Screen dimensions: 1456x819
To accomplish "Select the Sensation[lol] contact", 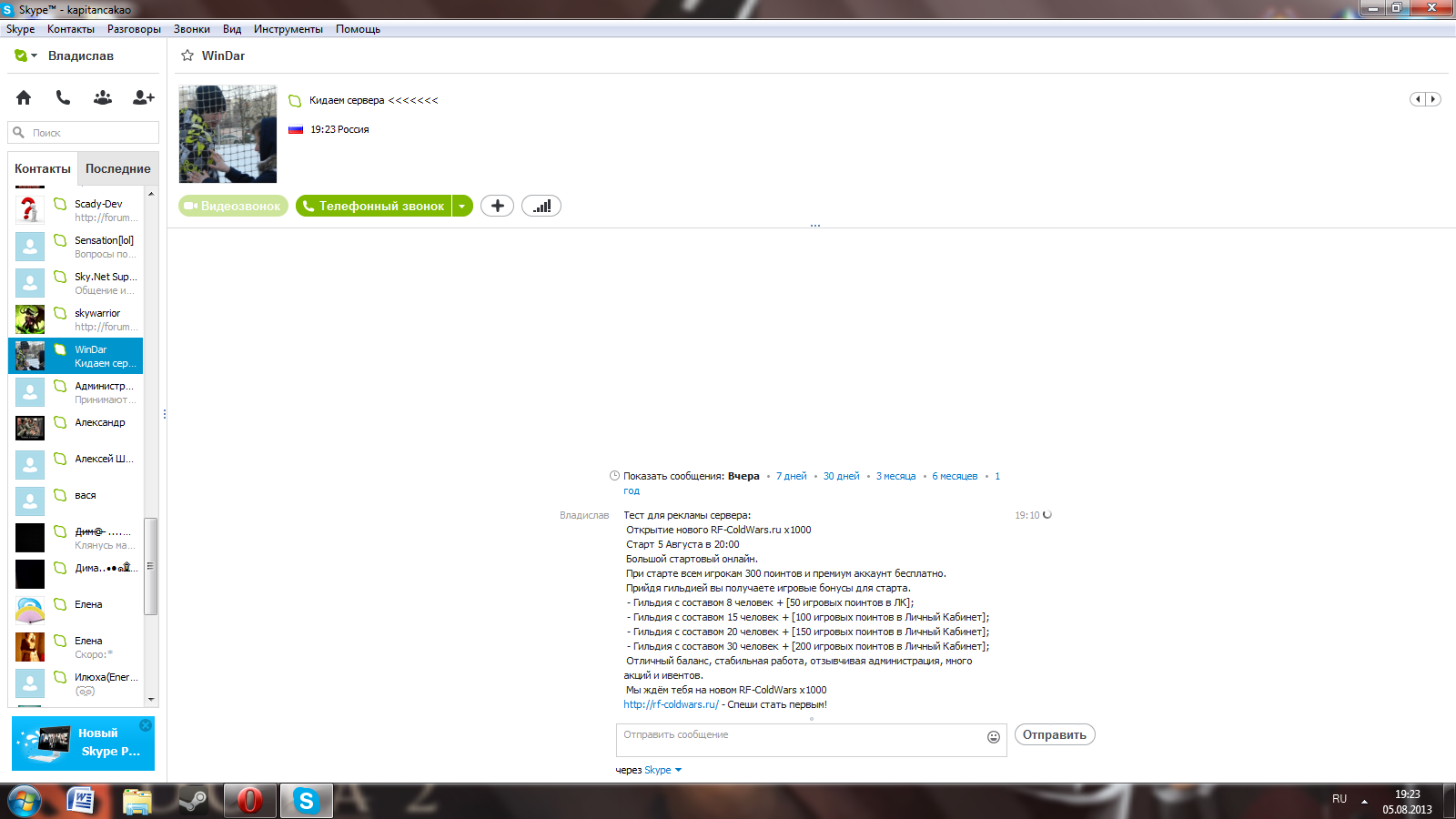I will click(x=76, y=247).
